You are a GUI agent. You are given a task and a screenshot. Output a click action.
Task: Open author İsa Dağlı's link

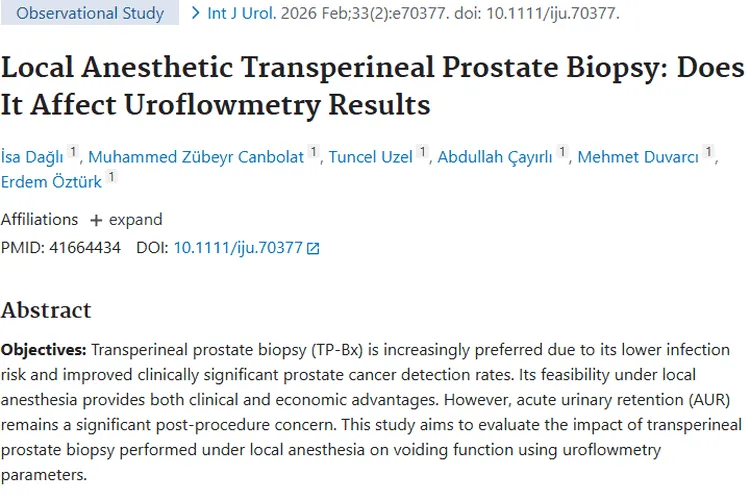point(32,157)
